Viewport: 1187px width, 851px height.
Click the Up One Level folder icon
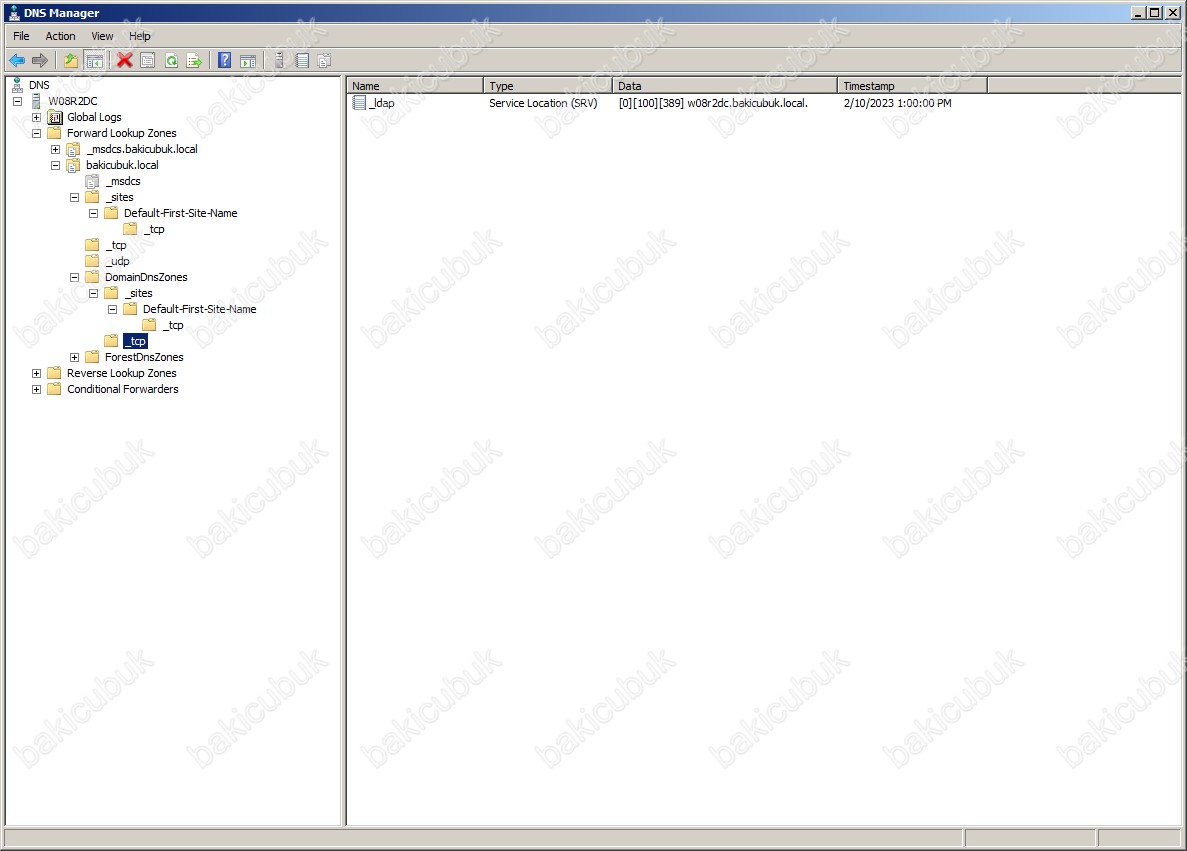tap(70, 61)
